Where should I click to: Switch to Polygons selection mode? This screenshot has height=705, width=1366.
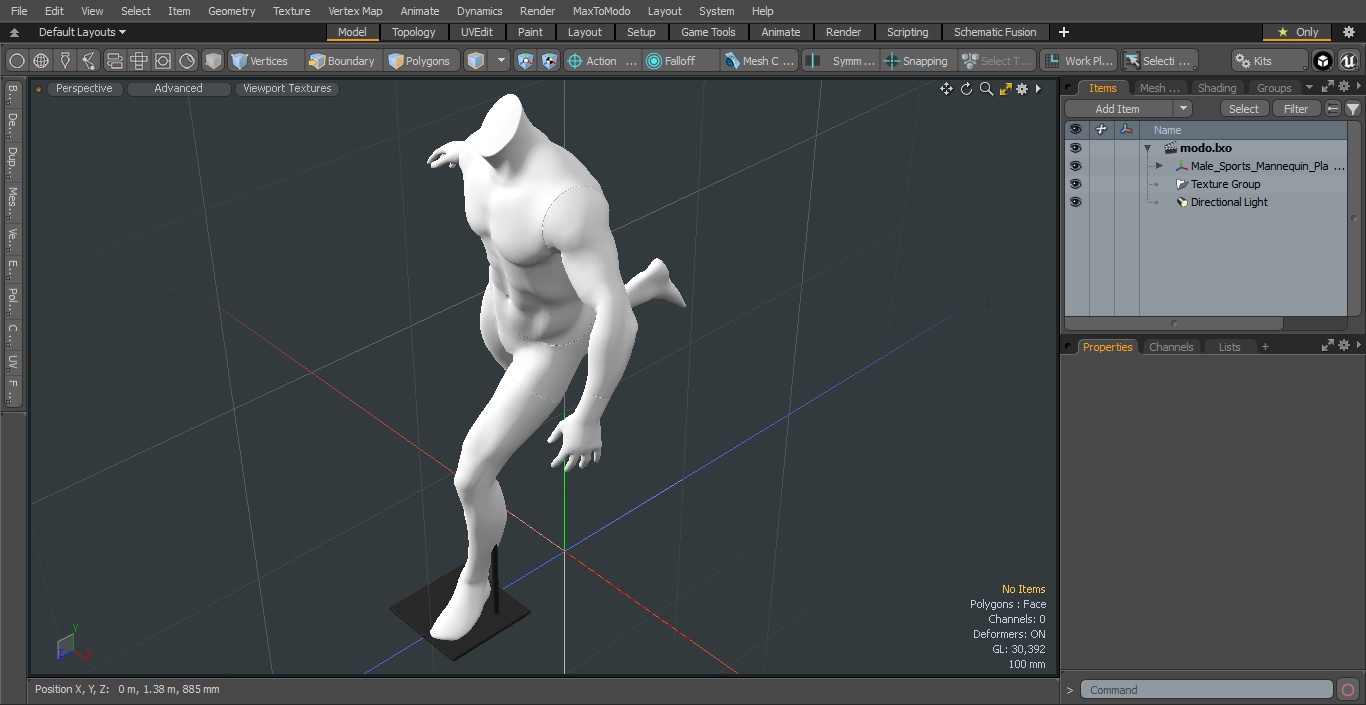pyautogui.click(x=421, y=61)
